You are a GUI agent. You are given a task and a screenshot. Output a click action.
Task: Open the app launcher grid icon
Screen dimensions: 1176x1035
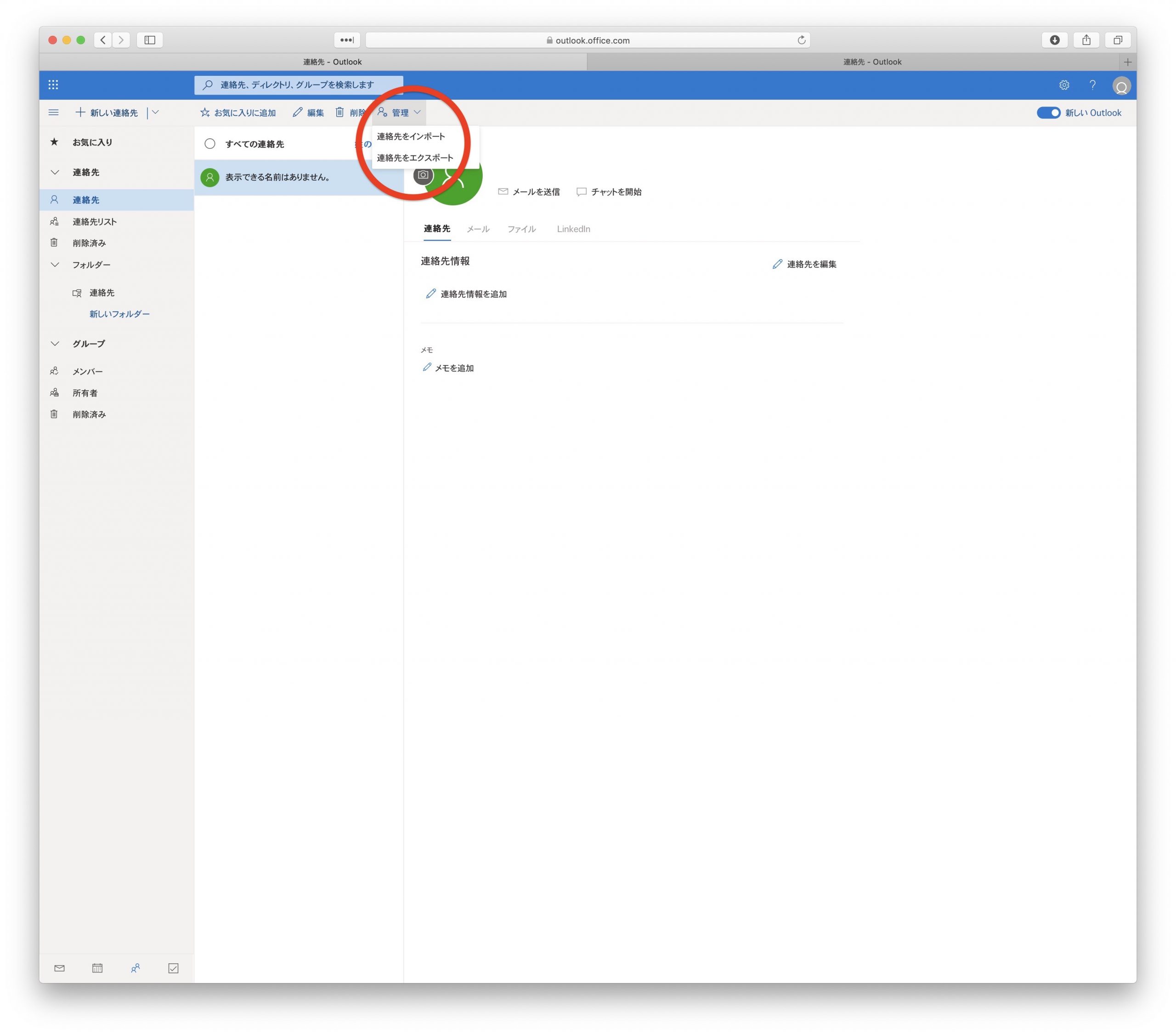53,85
